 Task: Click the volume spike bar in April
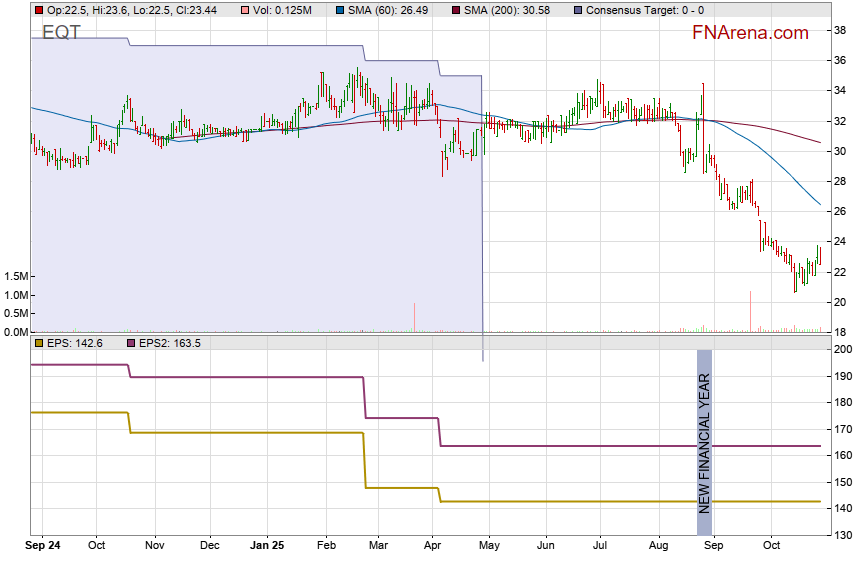tap(413, 316)
